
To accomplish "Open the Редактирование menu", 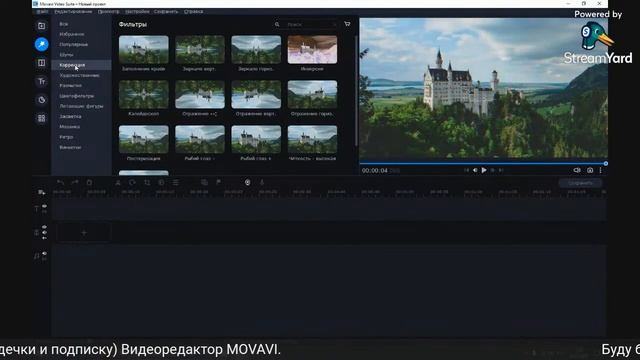I will tap(73, 12).
